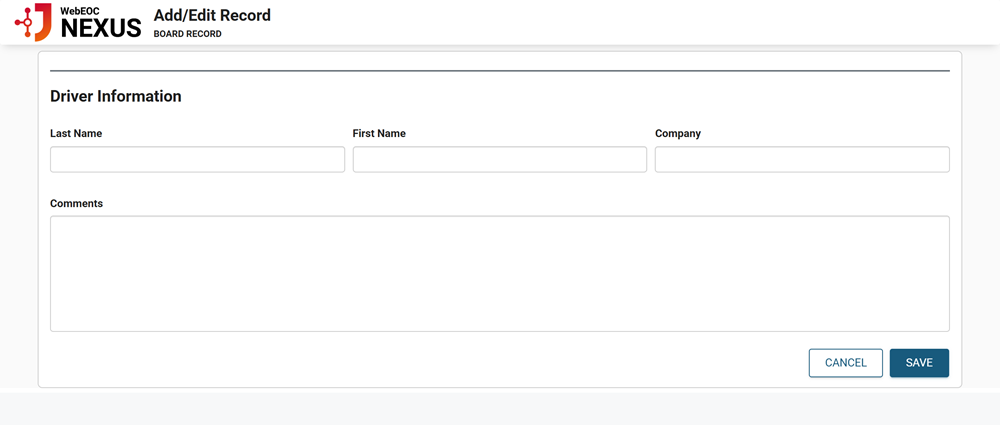
Task: Focus the Last Name input field
Action: click(x=197, y=160)
